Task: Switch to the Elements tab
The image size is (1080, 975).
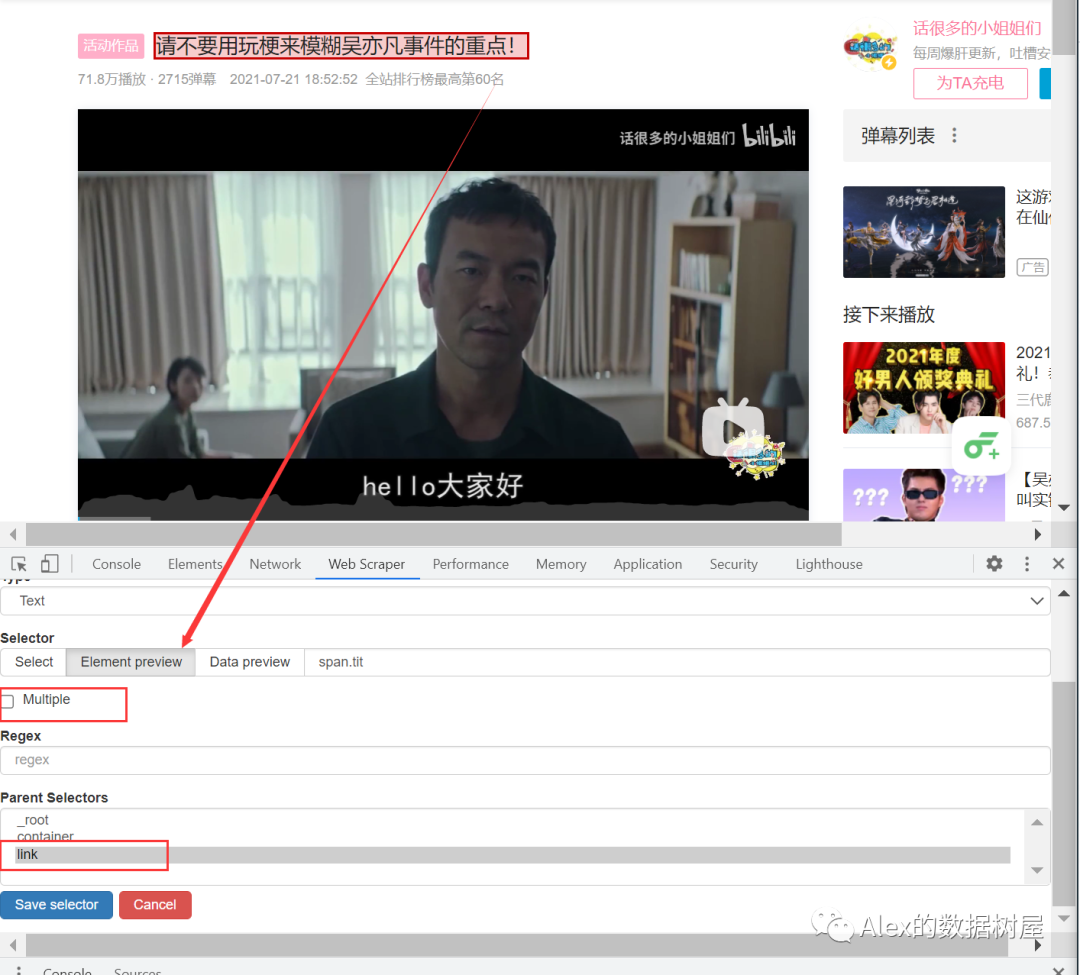Action: pos(195,564)
